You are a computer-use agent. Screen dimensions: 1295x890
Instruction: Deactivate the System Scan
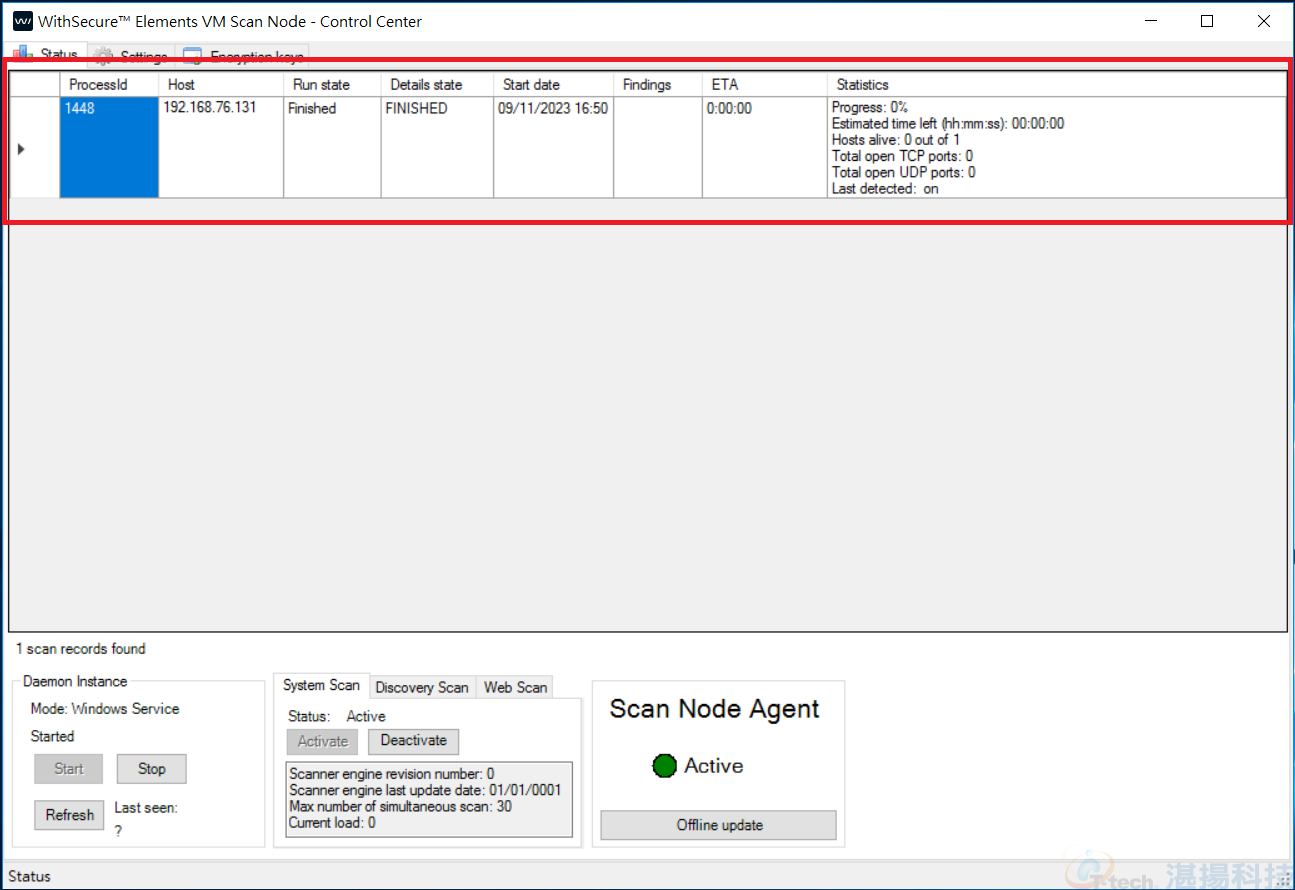click(414, 741)
